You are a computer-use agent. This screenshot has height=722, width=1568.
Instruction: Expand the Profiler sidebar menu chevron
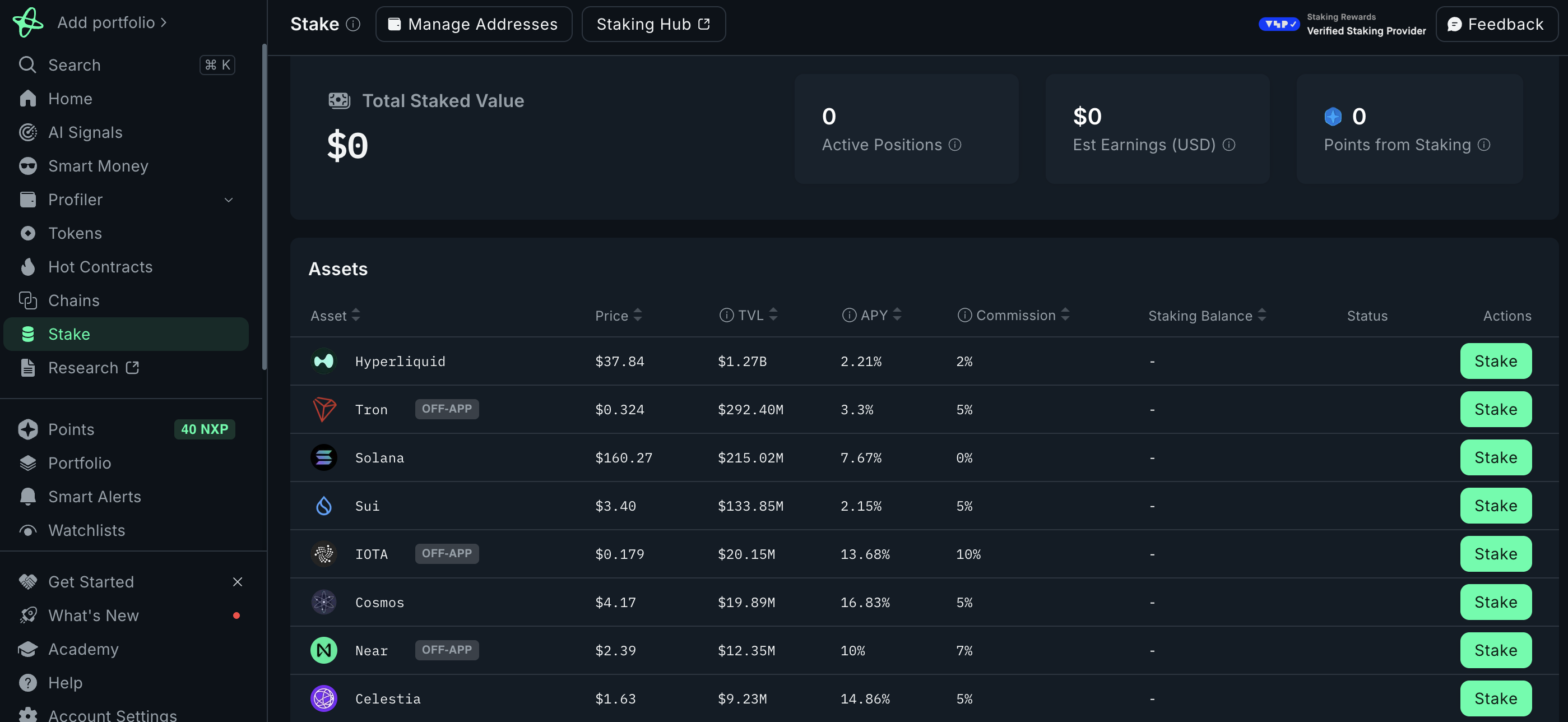pos(228,200)
